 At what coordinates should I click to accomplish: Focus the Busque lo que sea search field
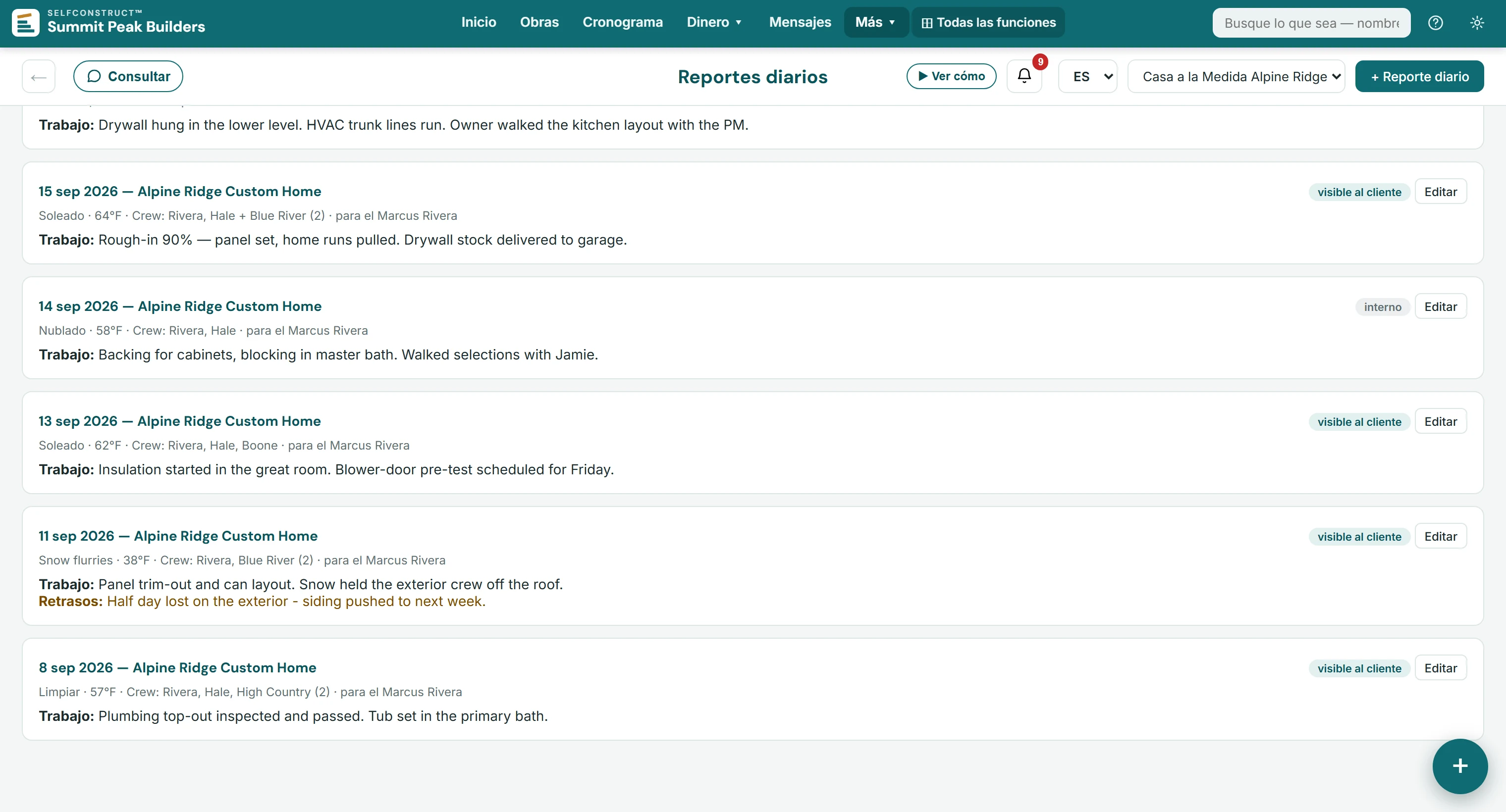point(1311,23)
